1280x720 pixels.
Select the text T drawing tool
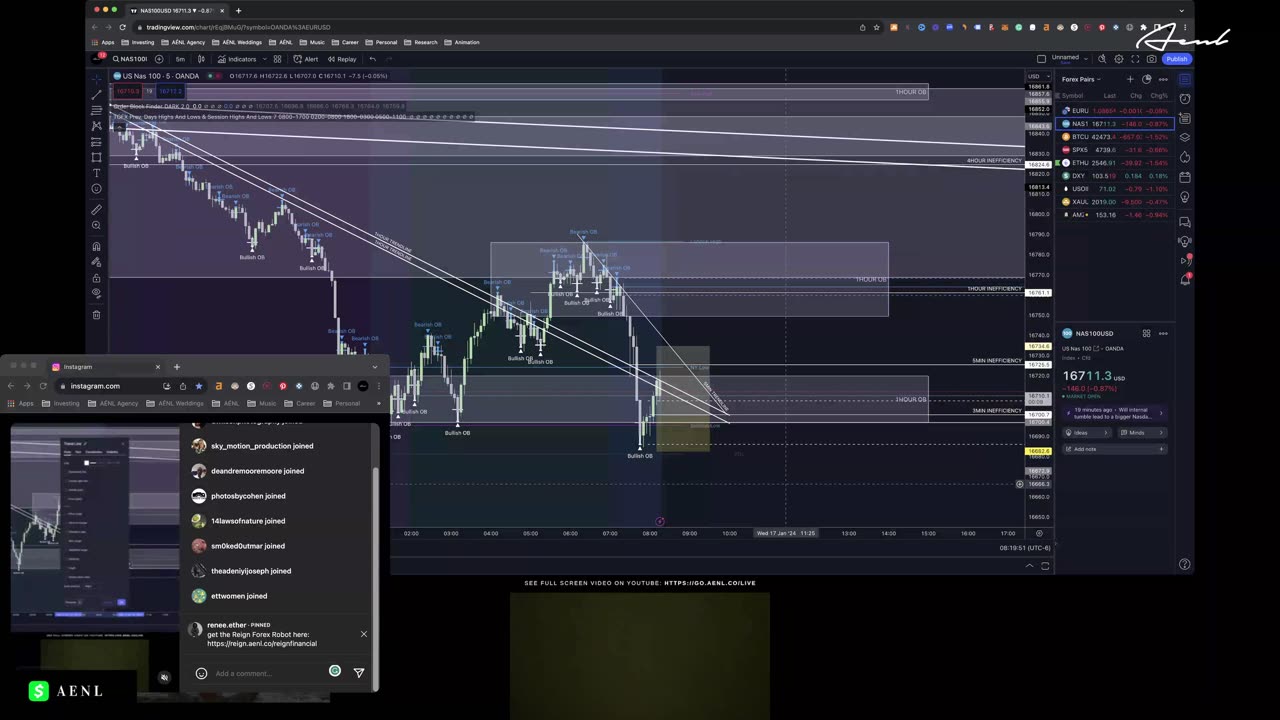[x=97, y=173]
